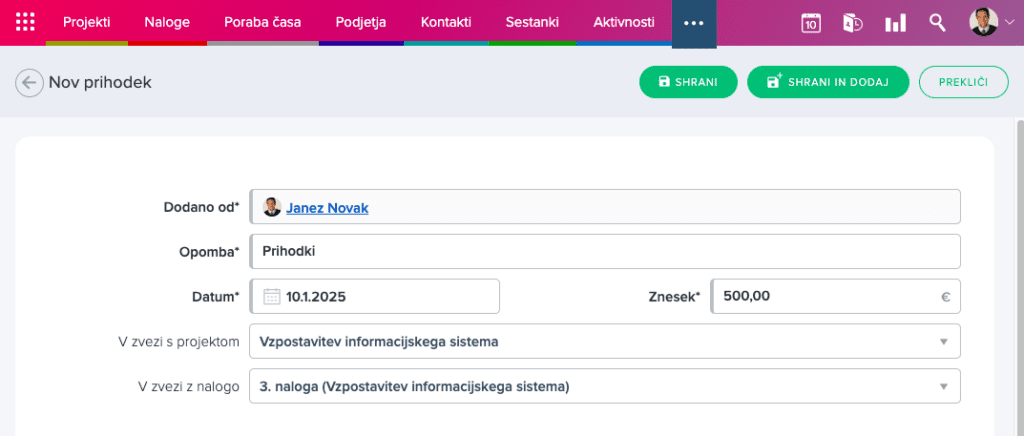Cancel with the Prekliči button

(x=963, y=82)
